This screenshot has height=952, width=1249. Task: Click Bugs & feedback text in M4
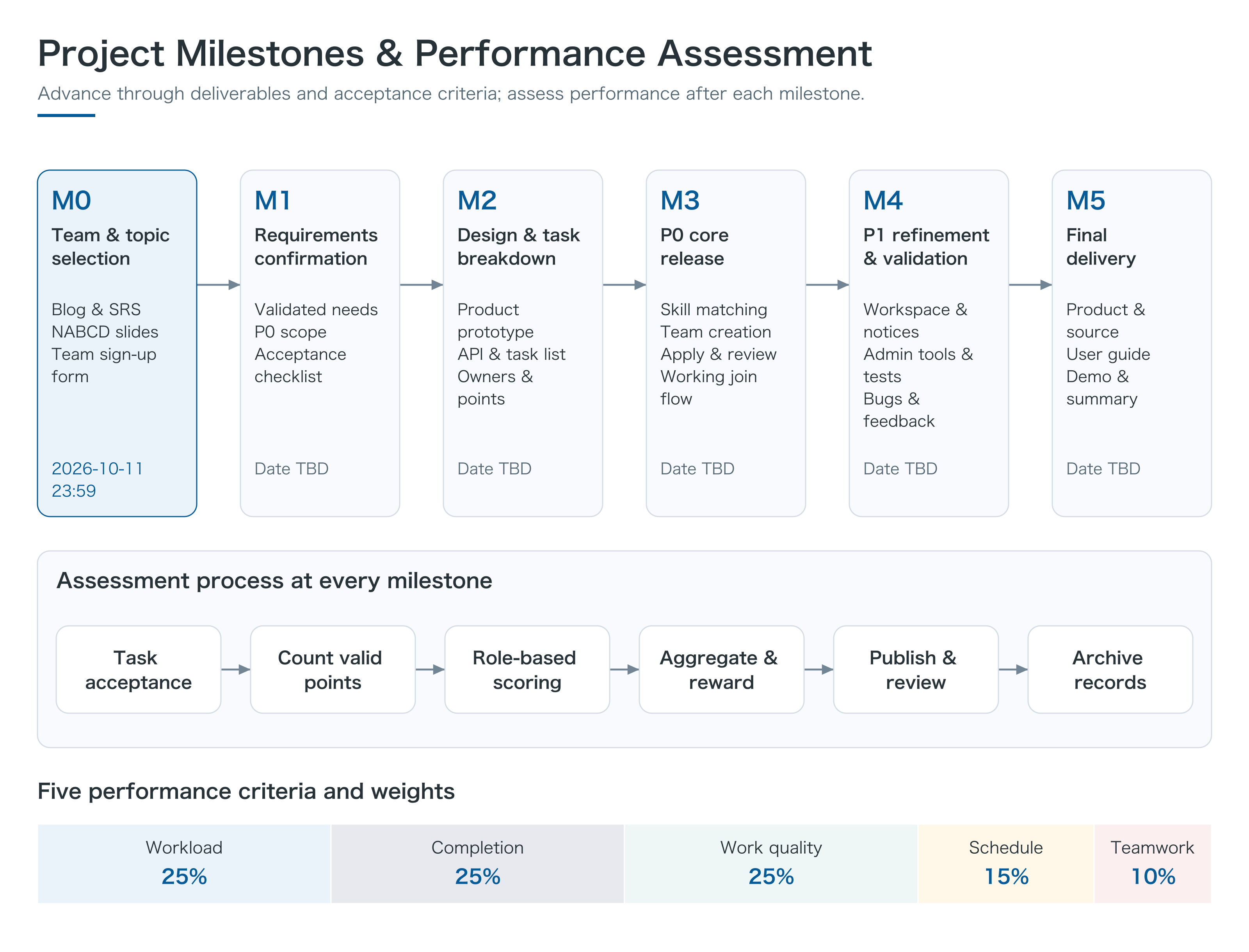click(898, 410)
